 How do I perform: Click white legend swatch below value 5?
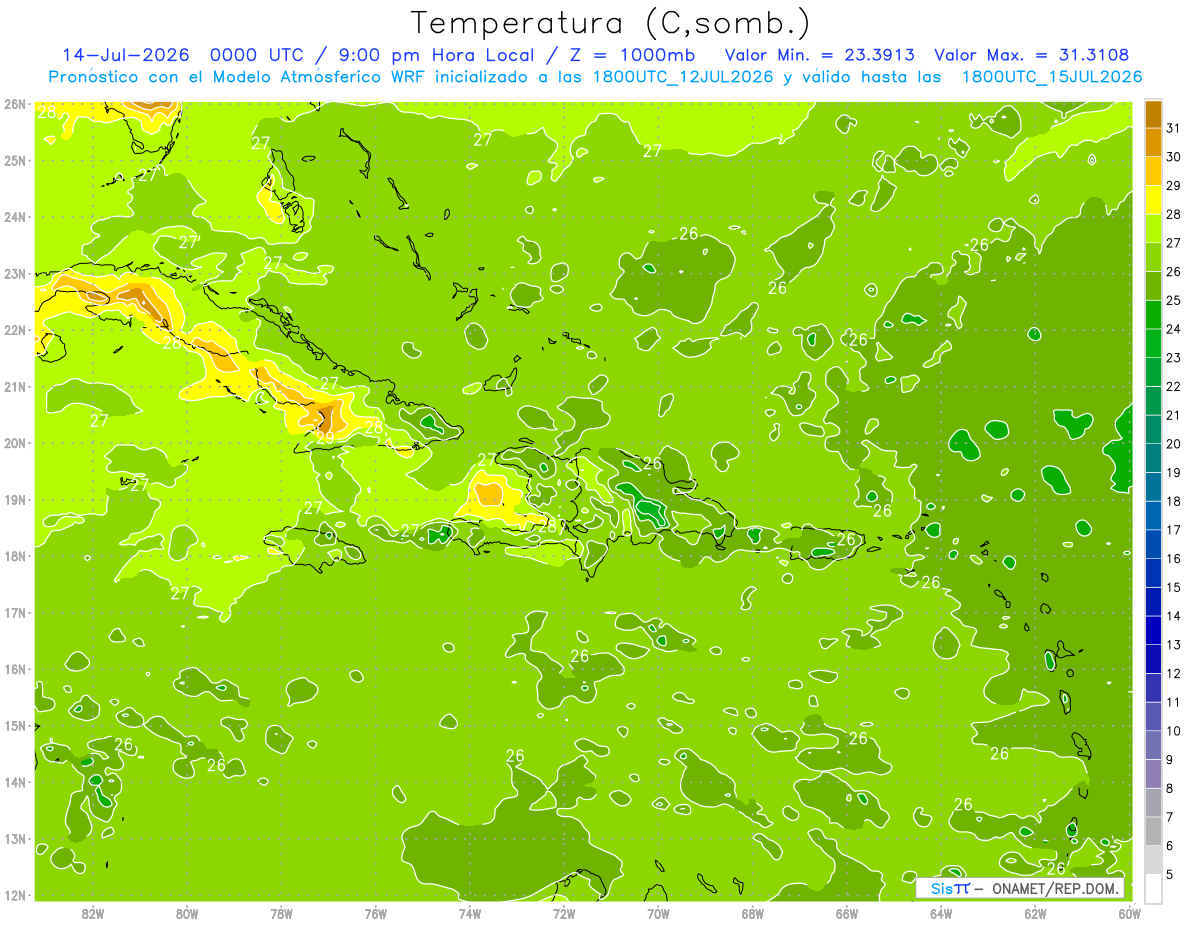click(x=1153, y=888)
